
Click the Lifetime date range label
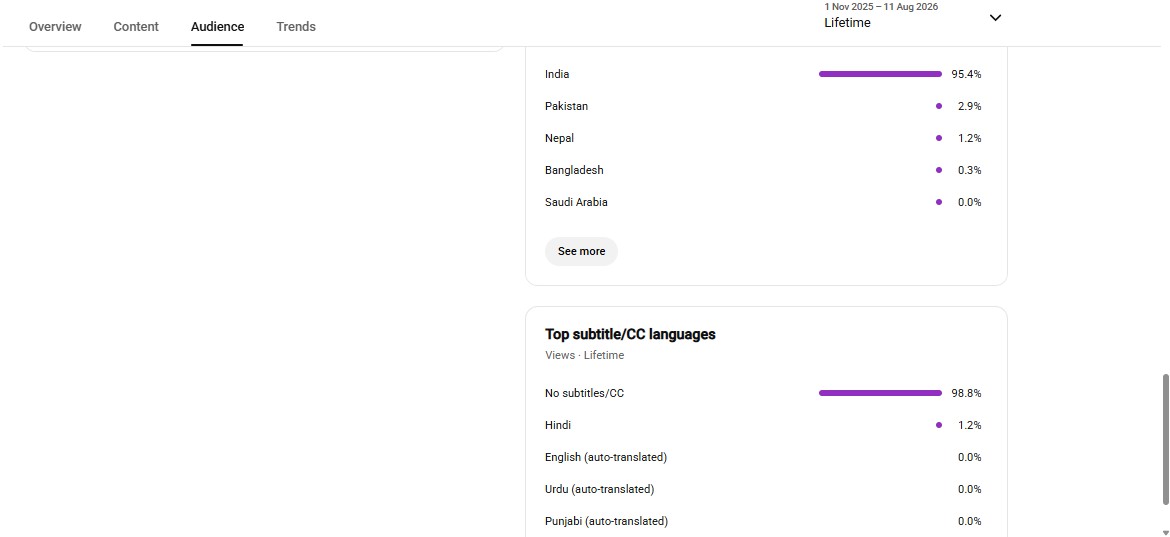(x=847, y=22)
